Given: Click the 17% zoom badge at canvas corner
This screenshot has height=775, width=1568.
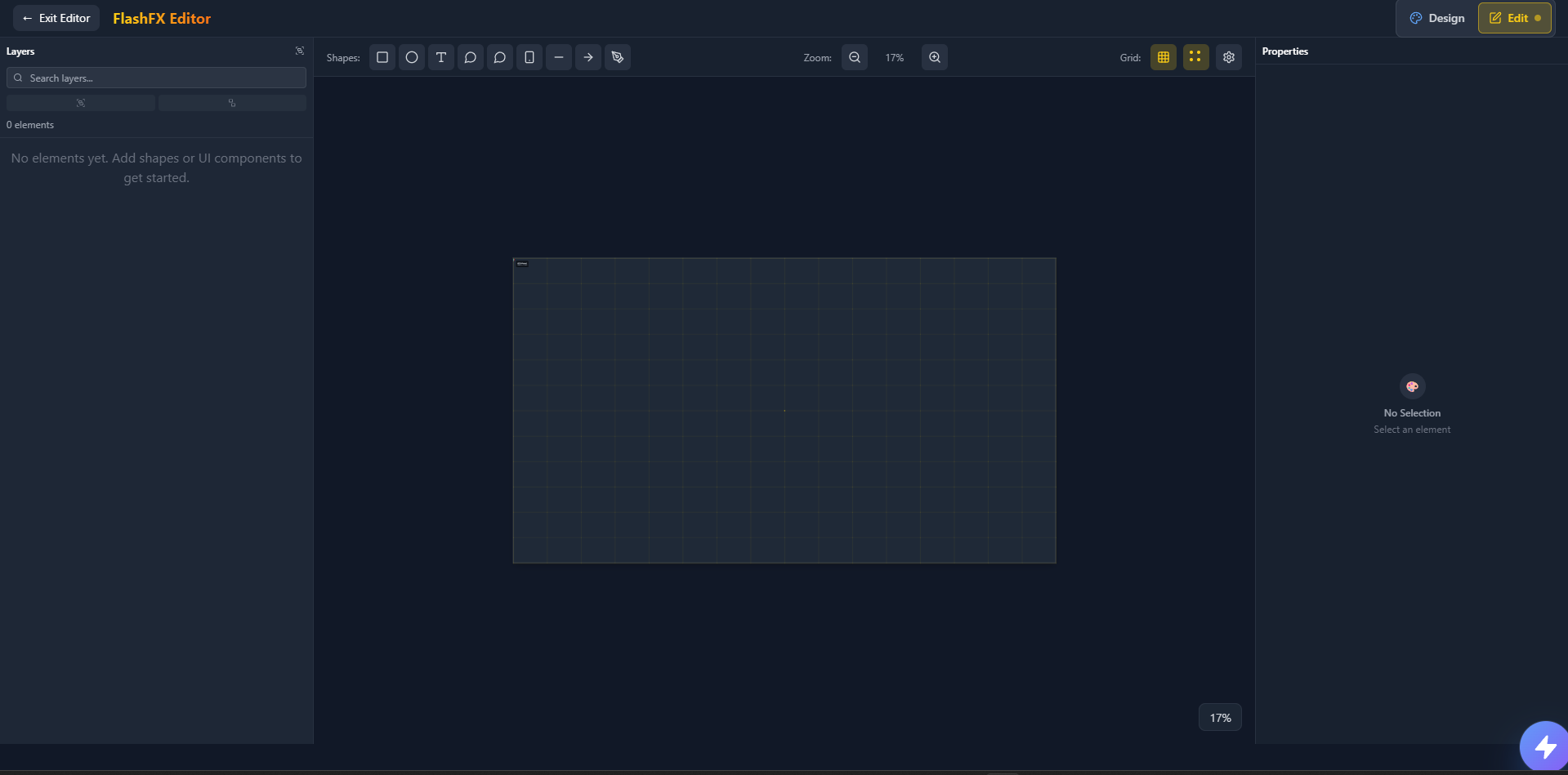Looking at the screenshot, I should pos(1220,718).
